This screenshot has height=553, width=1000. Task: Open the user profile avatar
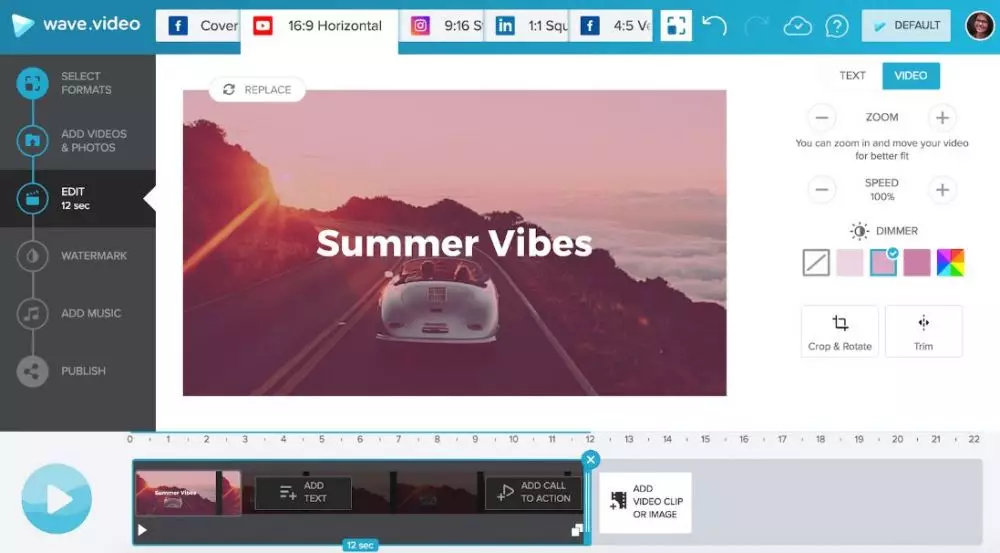[979, 26]
